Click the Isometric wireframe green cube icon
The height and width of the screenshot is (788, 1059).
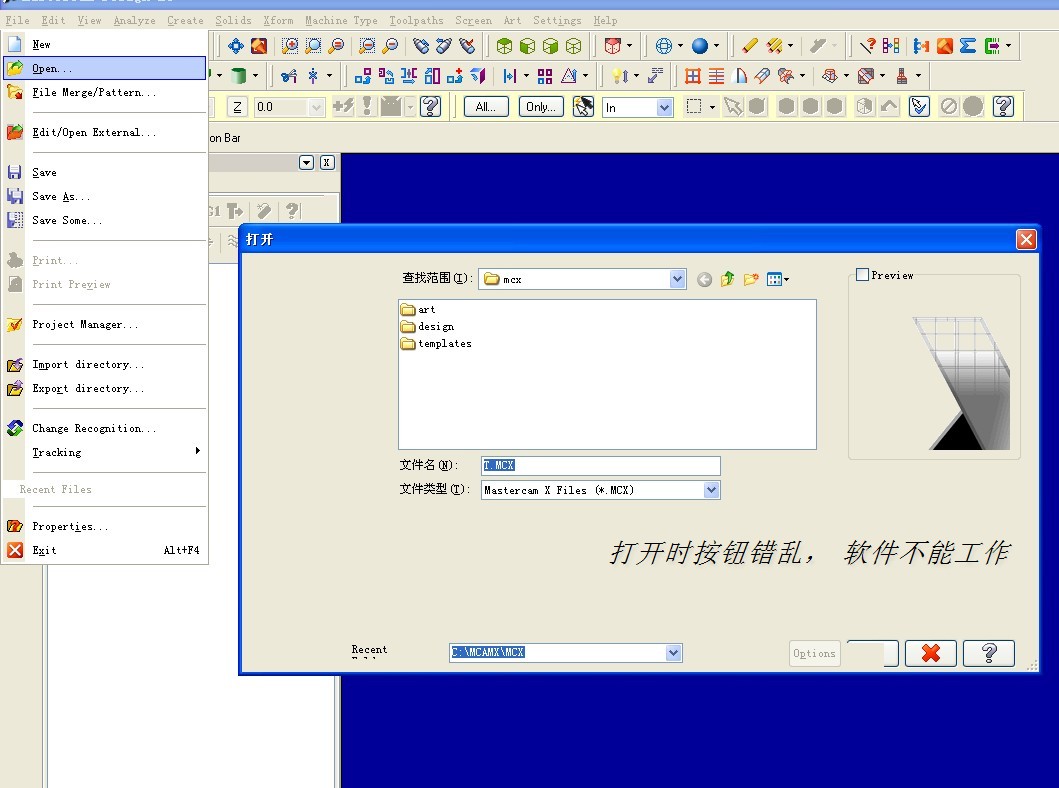click(x=573, y=46)
